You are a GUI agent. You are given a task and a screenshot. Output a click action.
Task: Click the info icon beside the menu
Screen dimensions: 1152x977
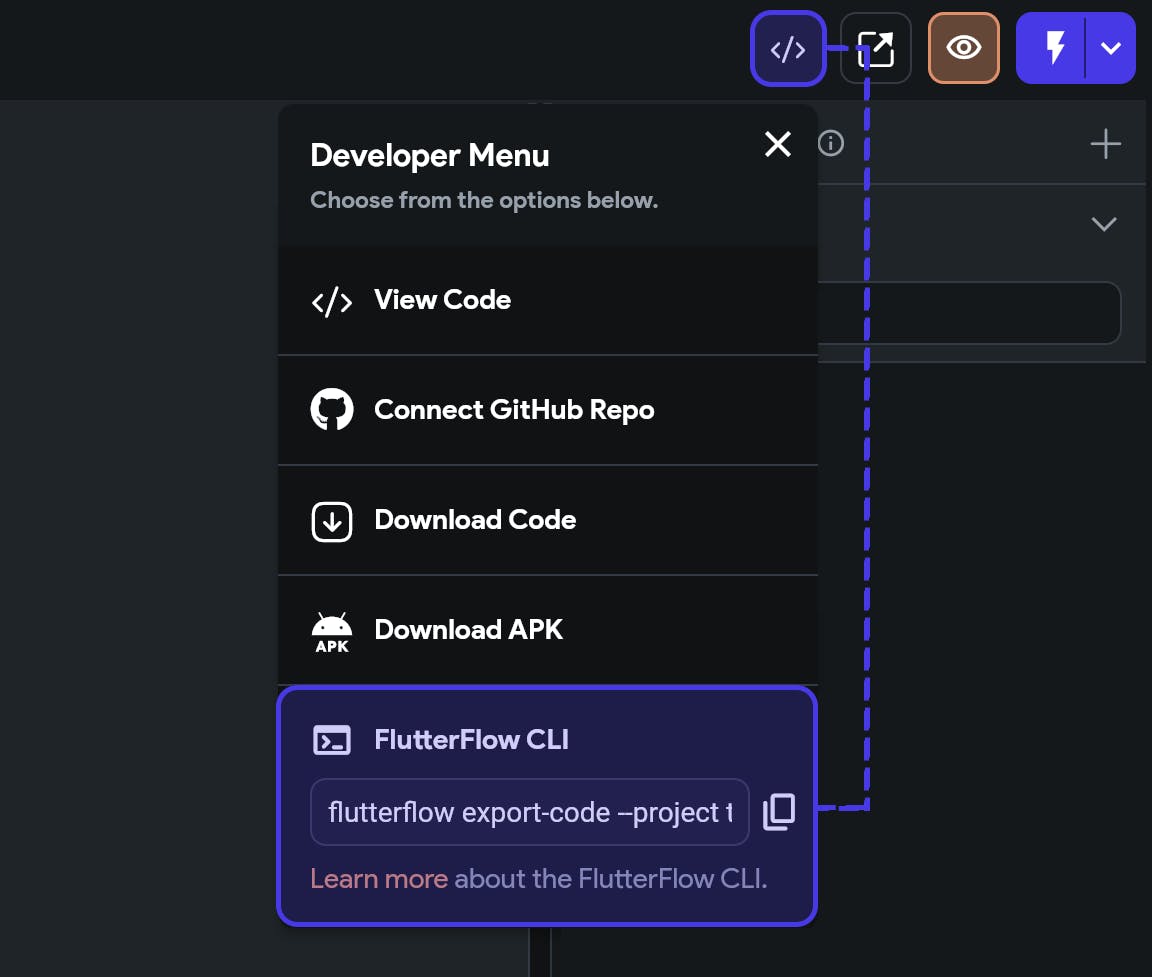pos(831,144)
